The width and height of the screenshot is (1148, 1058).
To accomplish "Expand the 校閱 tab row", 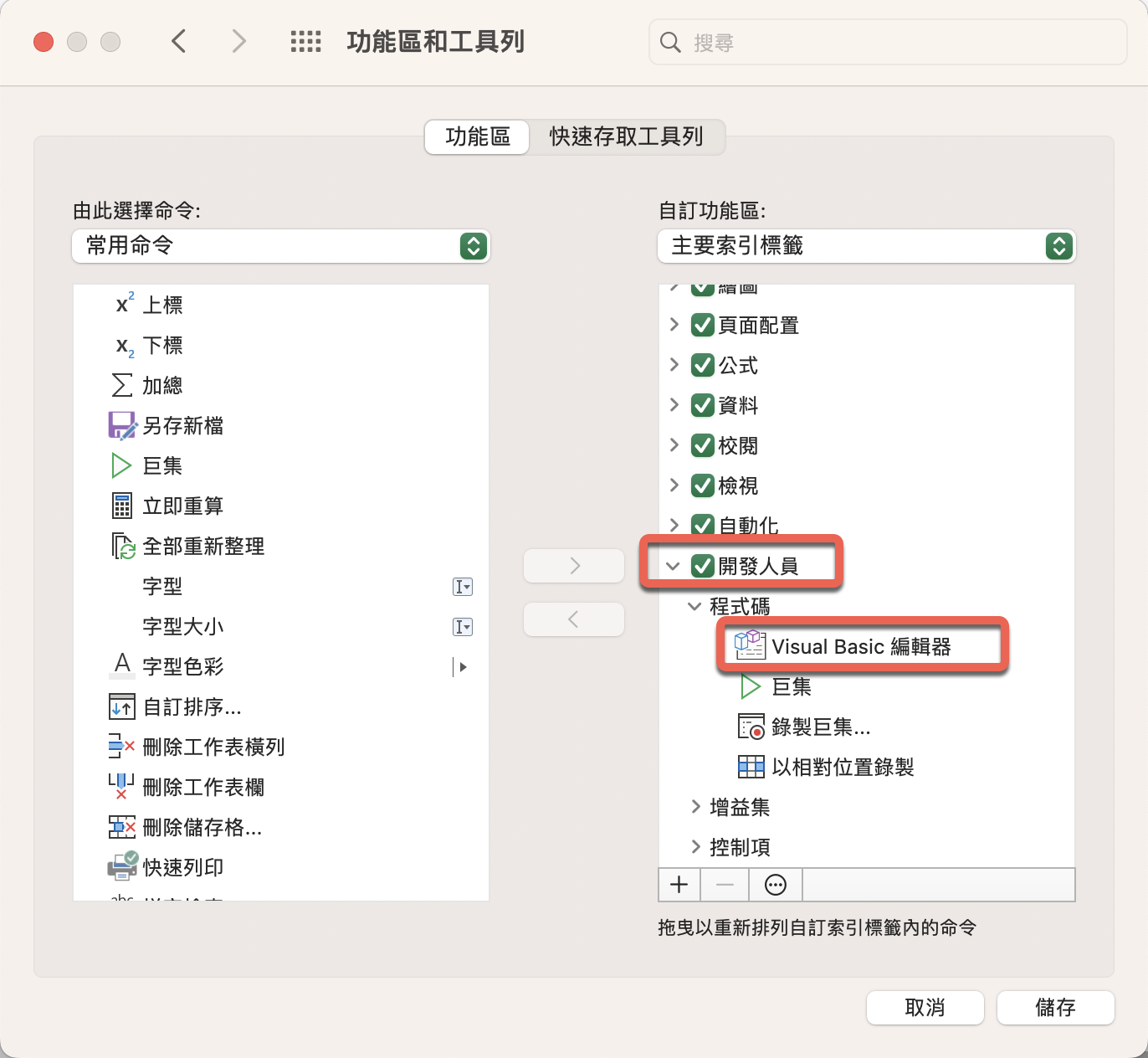I will pyautogui.click(x=674, y=445).
